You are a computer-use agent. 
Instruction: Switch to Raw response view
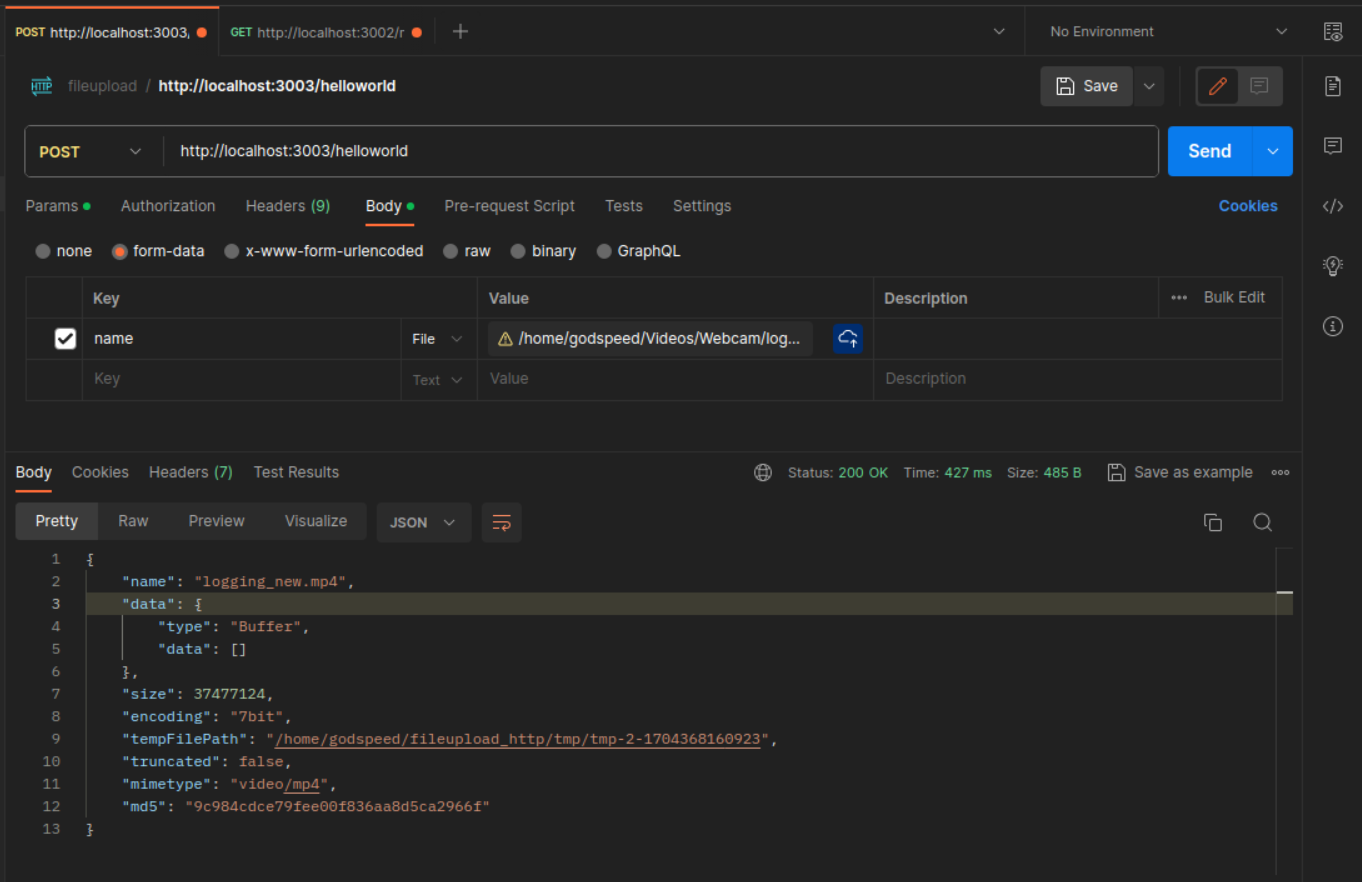coord(133,521)
